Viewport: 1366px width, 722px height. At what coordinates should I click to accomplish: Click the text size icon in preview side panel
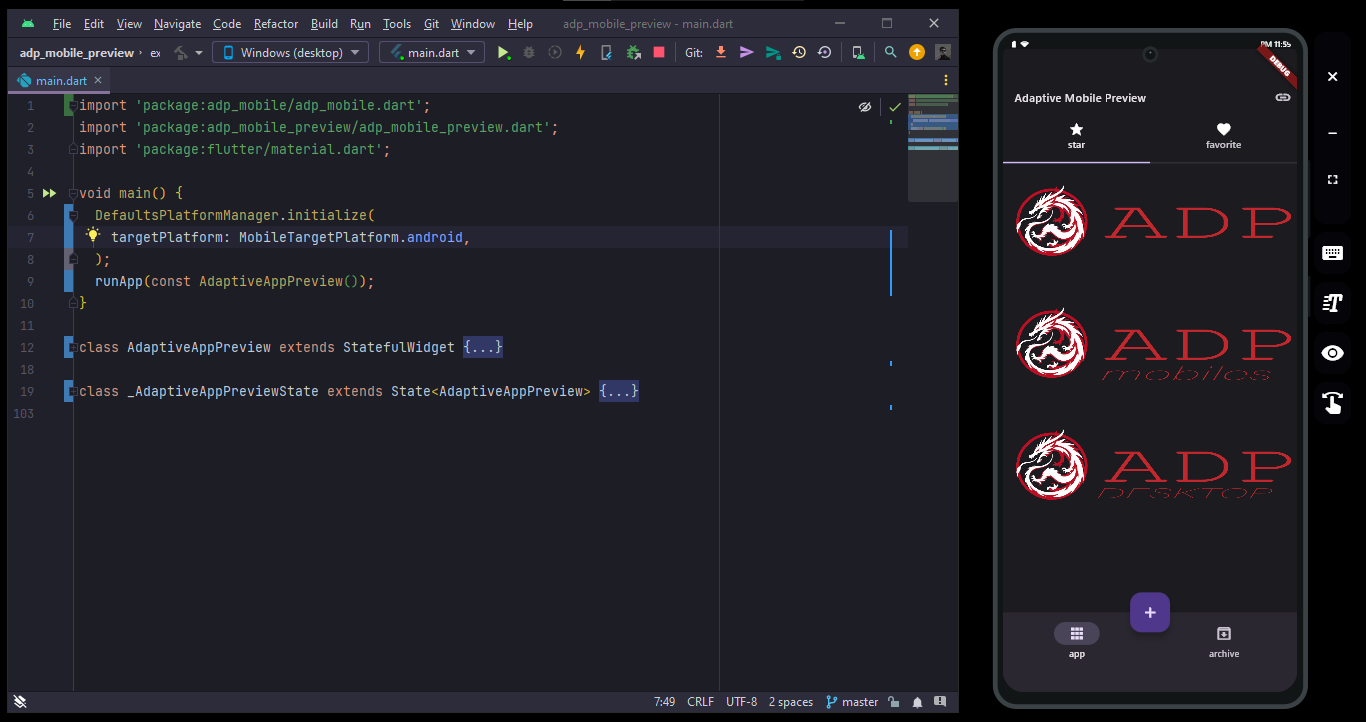(1332, 303)
